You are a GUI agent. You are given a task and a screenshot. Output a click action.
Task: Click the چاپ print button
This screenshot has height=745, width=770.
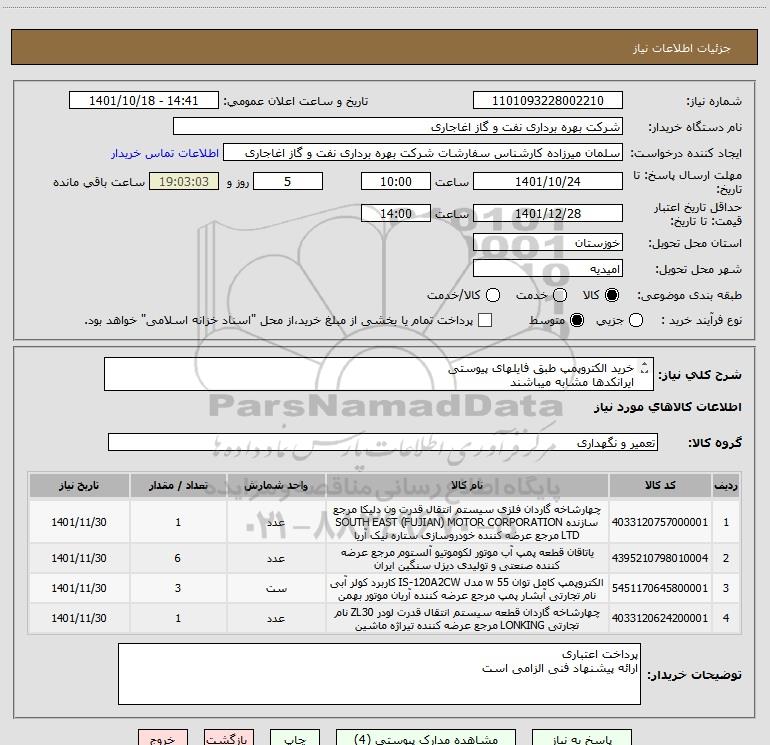(x=295, y=738)
